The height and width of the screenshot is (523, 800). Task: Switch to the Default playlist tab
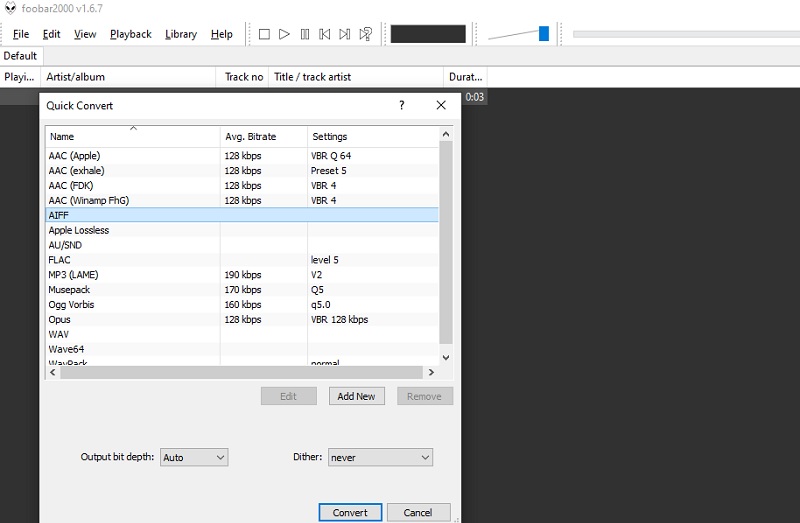pos(20,56)
